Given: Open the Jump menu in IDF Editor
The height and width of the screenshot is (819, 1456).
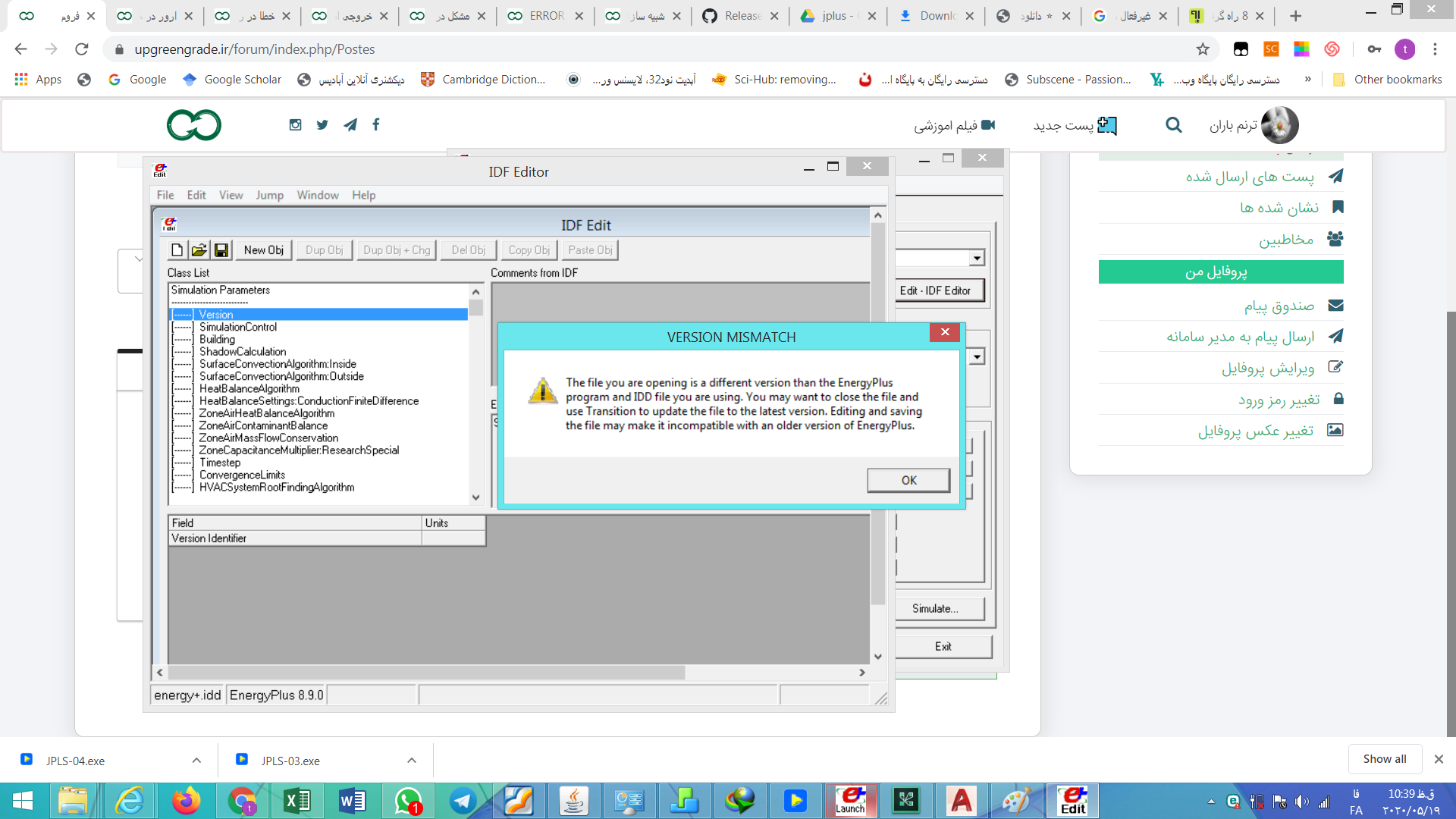Looking at the screenshot, I should (269, 195).
